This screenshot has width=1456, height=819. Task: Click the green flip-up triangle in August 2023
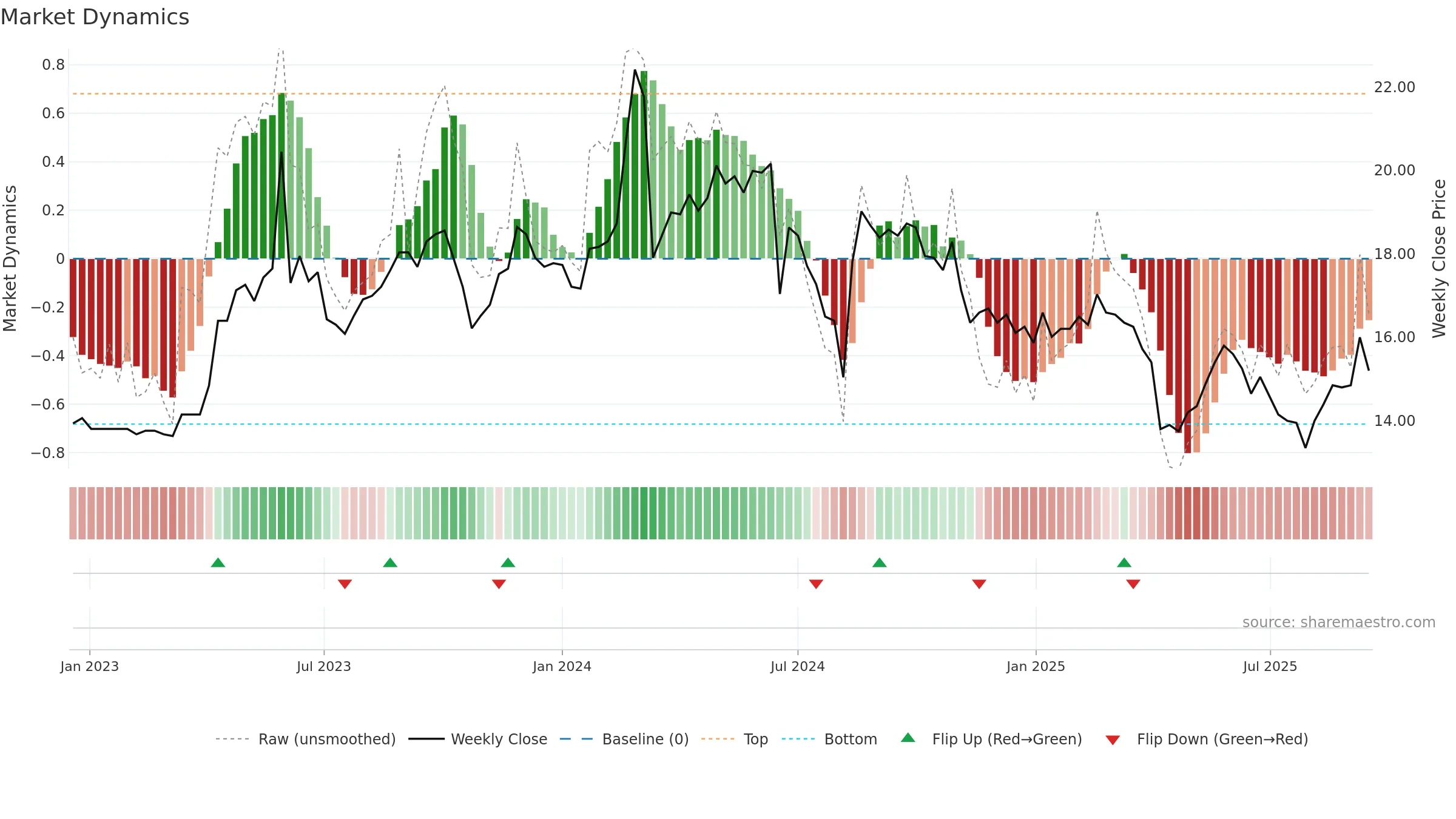pos(390,562)
